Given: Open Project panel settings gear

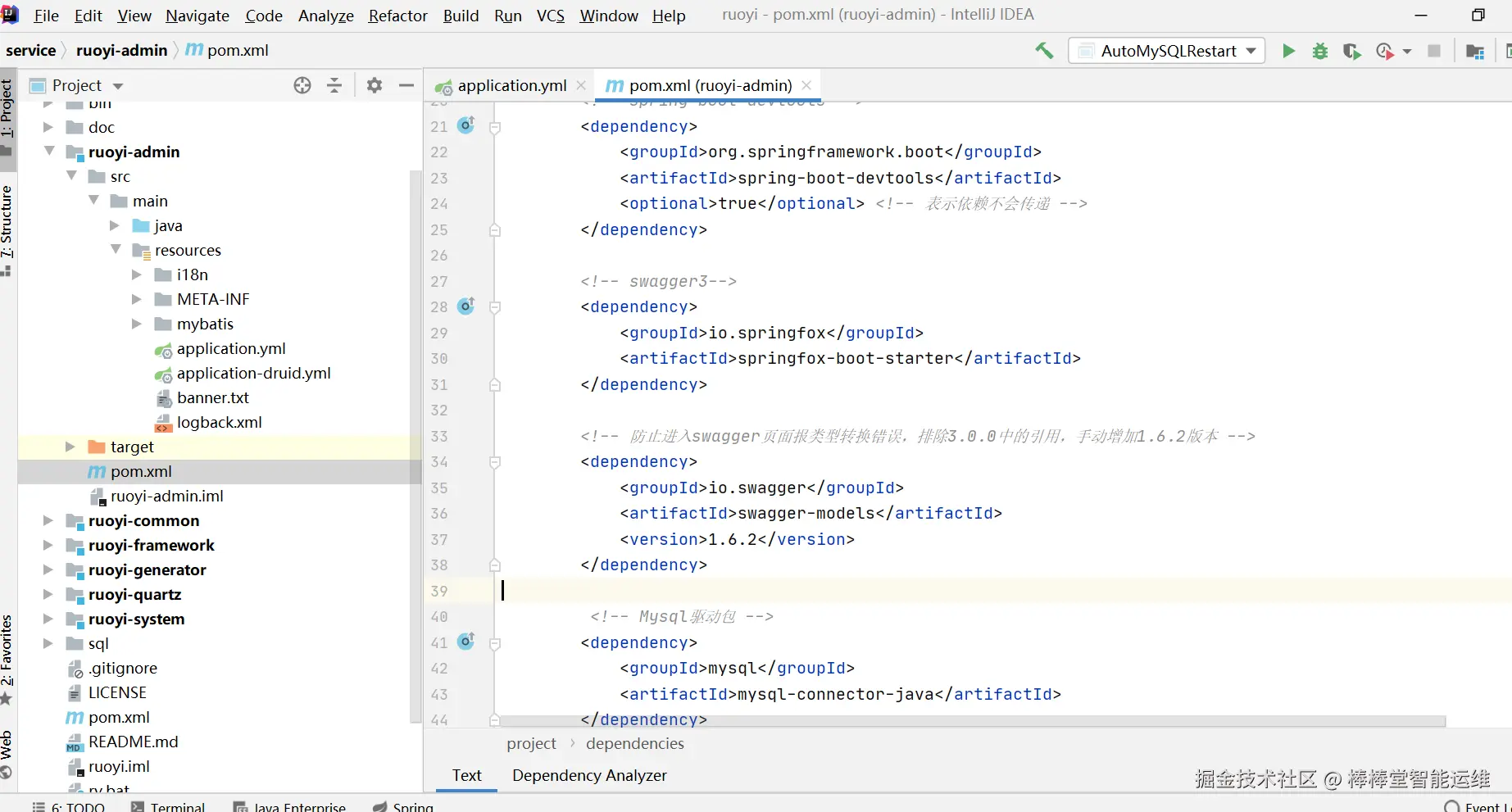Looking at the screenshot, I should point(375,85).
